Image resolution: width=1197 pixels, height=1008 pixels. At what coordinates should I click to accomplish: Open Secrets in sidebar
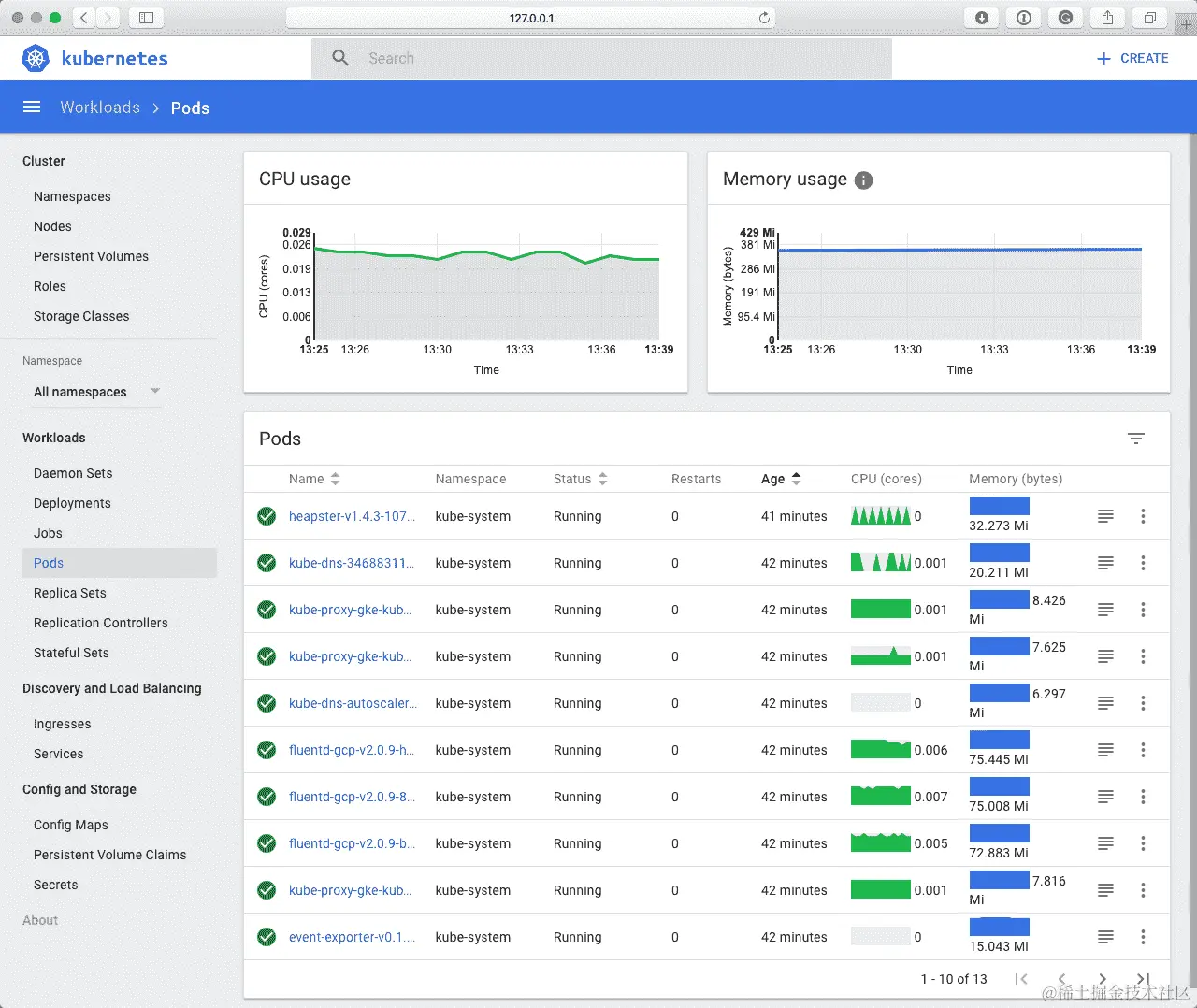55,885
